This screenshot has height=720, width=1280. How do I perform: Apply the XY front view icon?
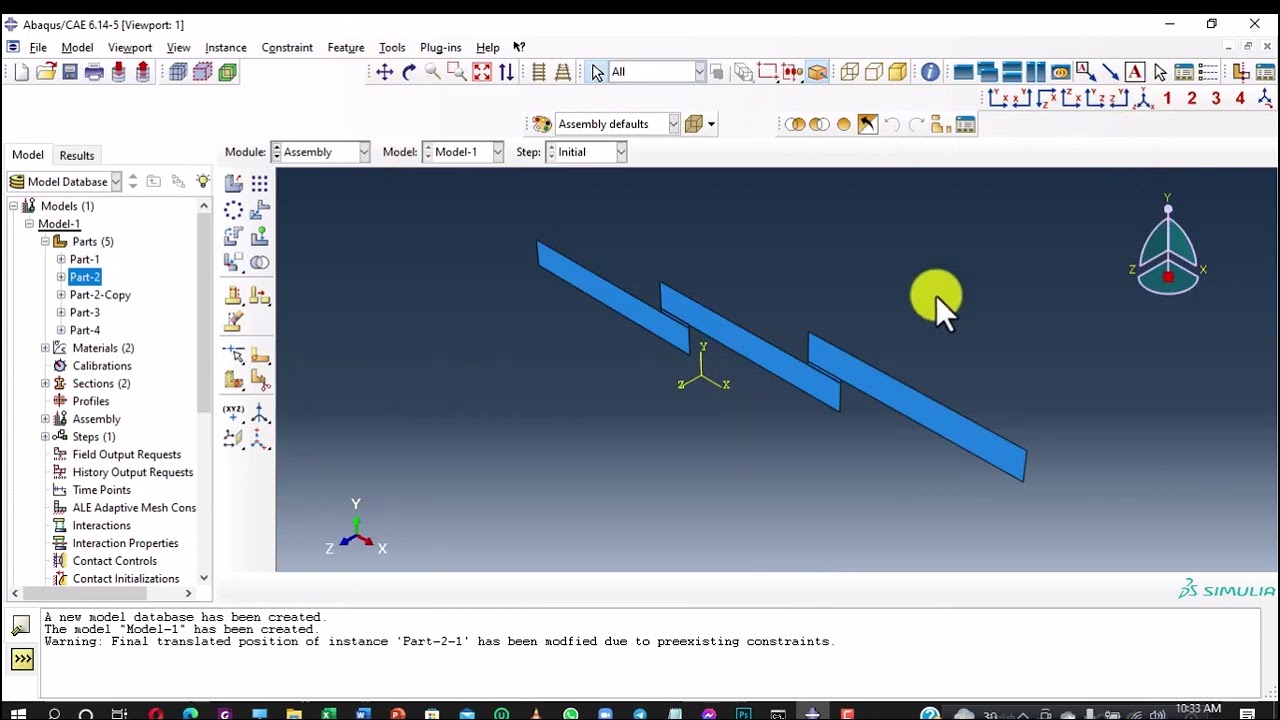click(x=997, y=98)
